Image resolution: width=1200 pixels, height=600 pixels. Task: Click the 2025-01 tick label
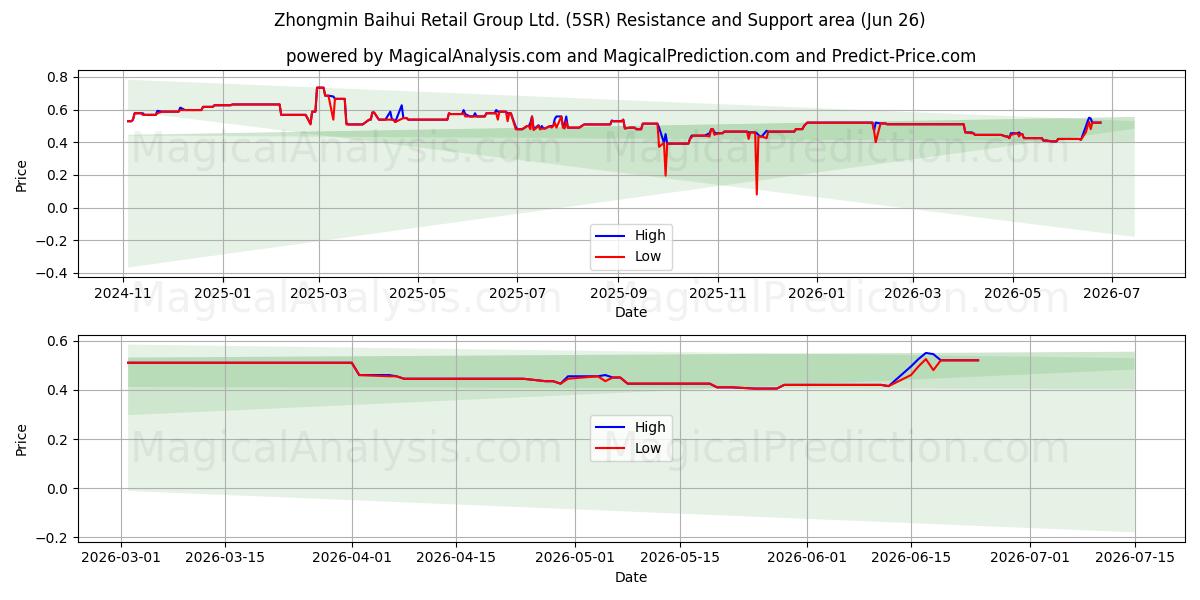click(x=222, y=293)
